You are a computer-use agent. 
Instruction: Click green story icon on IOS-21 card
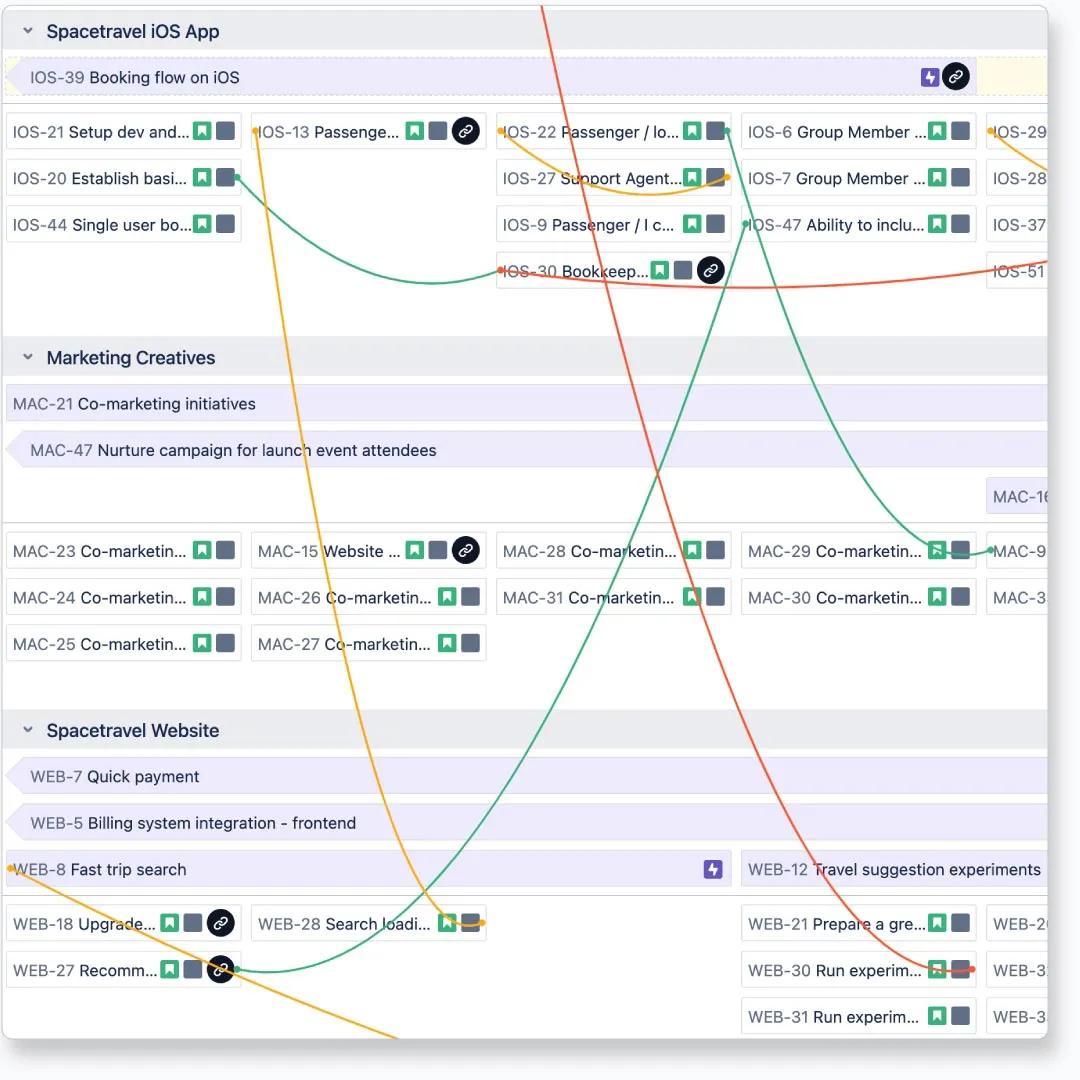[202, 131]
